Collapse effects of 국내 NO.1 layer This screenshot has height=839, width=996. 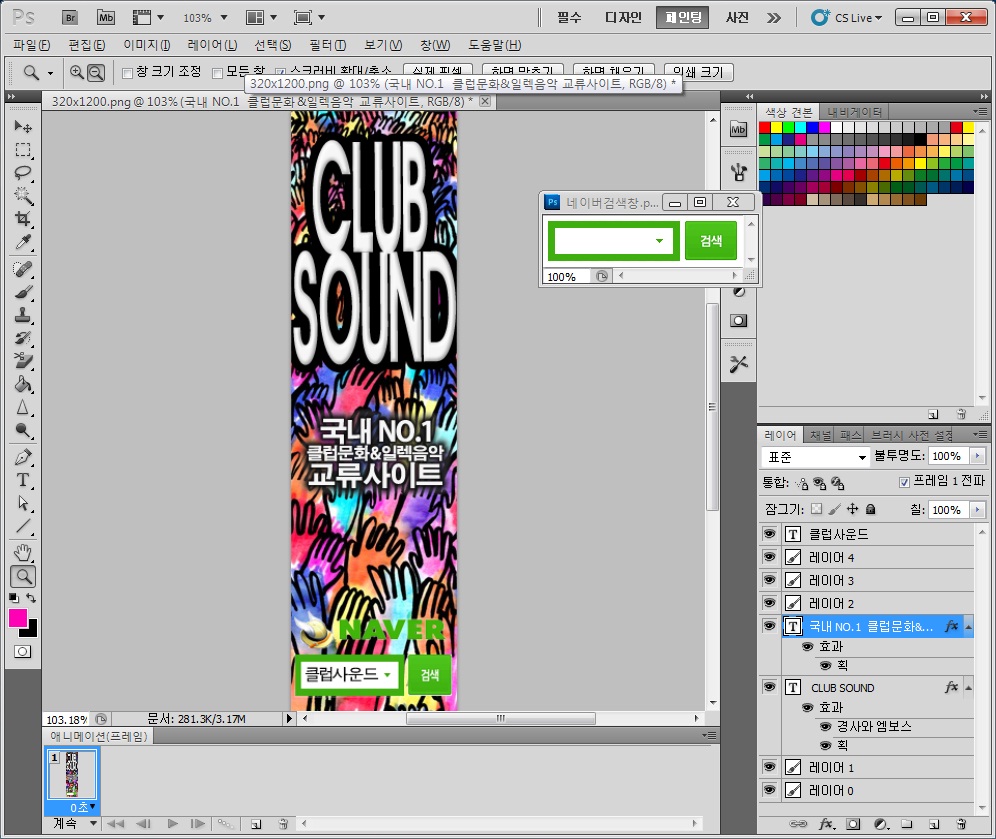click(968, 627)
